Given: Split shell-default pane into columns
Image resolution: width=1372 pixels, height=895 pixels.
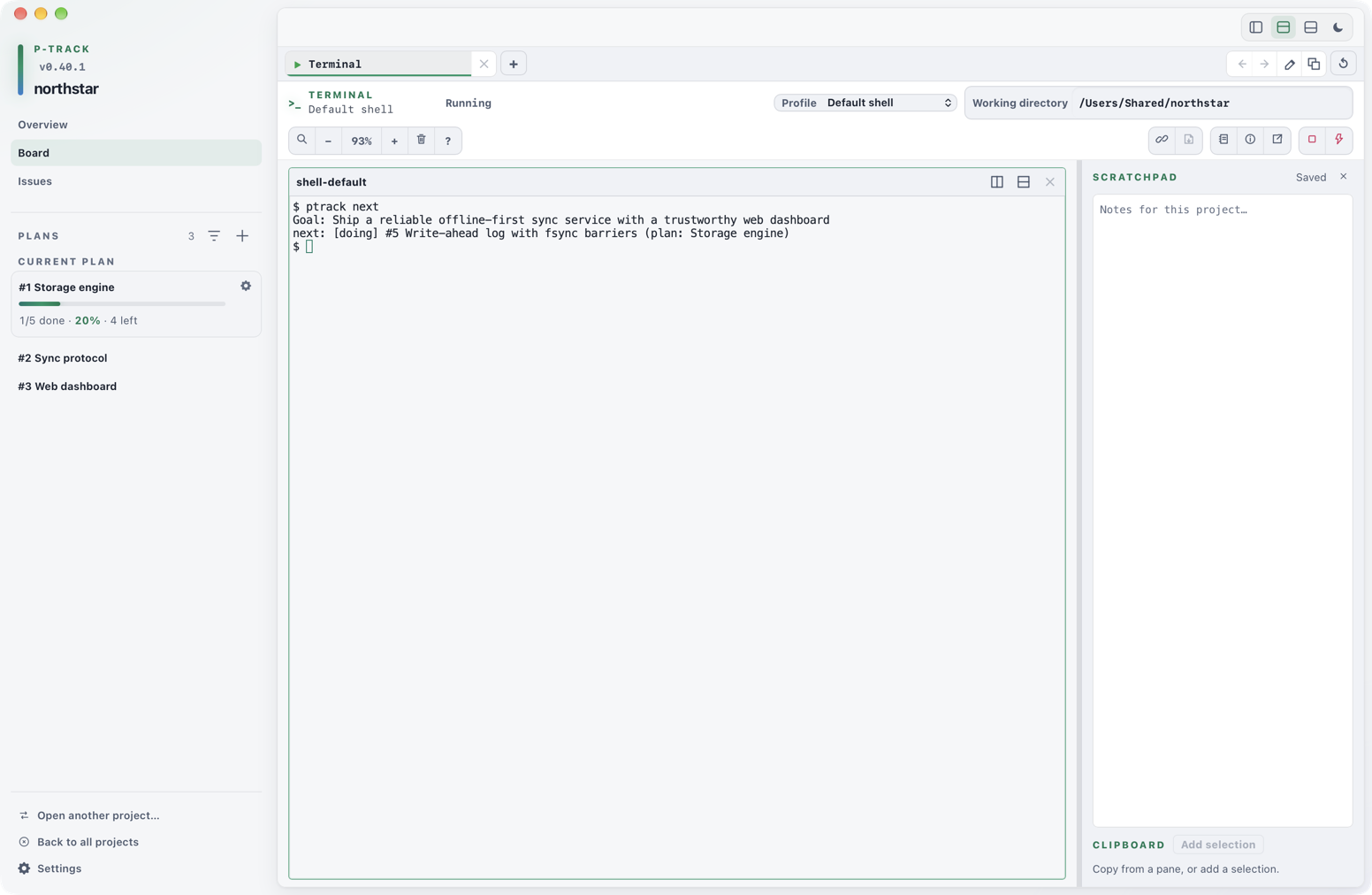Looking at the screenshot, I should (997, 182).
